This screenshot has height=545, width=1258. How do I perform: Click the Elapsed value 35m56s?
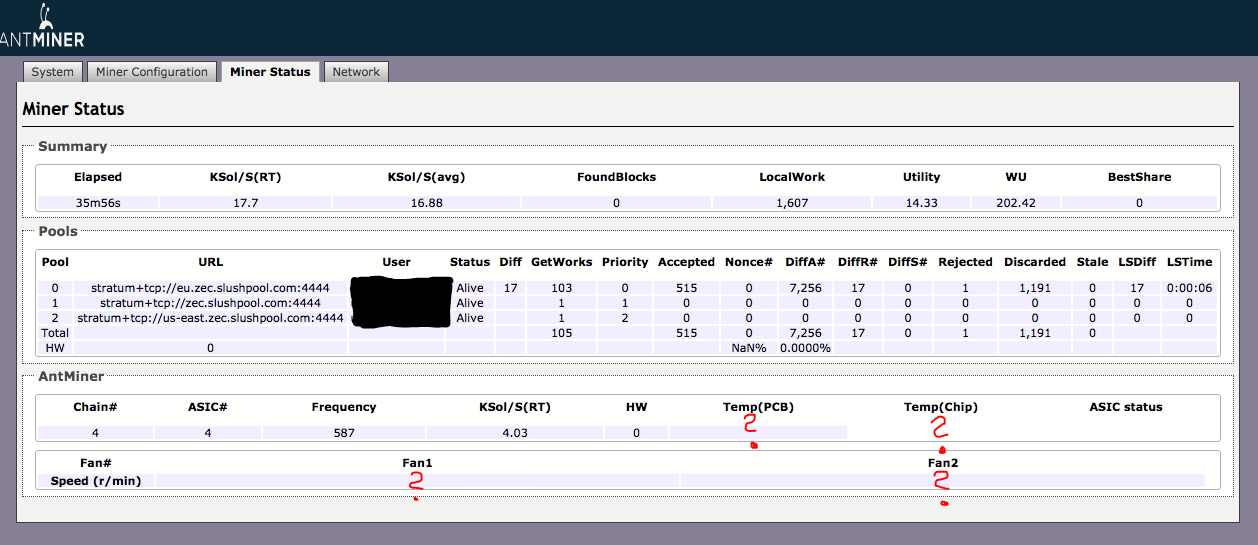(98, 203)
